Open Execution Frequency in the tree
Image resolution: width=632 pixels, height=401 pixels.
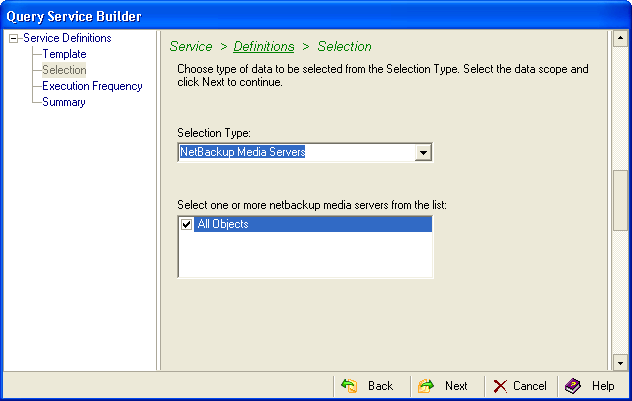click(92, 86)
